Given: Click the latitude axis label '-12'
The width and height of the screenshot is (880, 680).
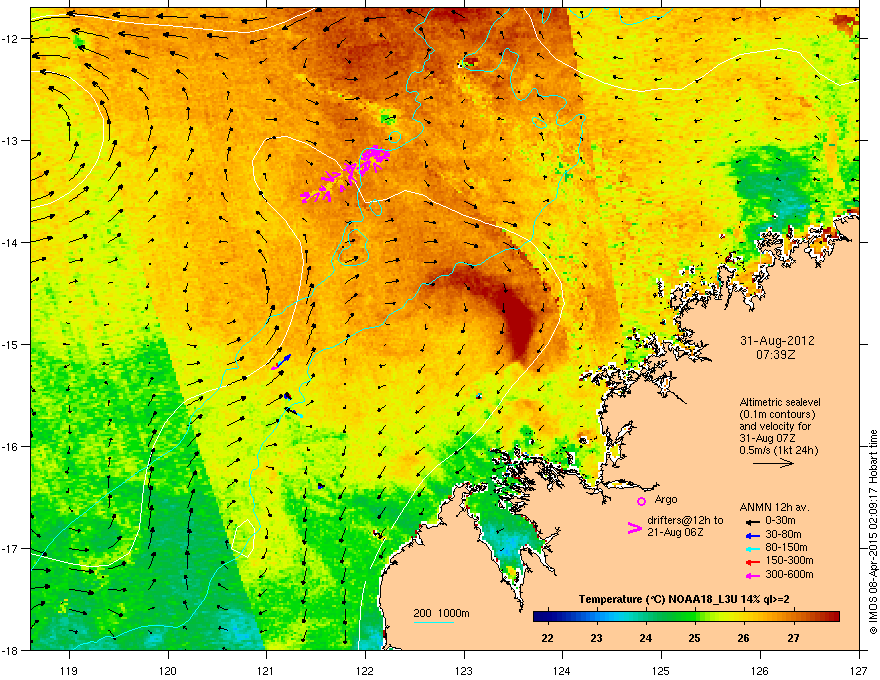Looking at the screenshot, I should (x=10, y=39).
